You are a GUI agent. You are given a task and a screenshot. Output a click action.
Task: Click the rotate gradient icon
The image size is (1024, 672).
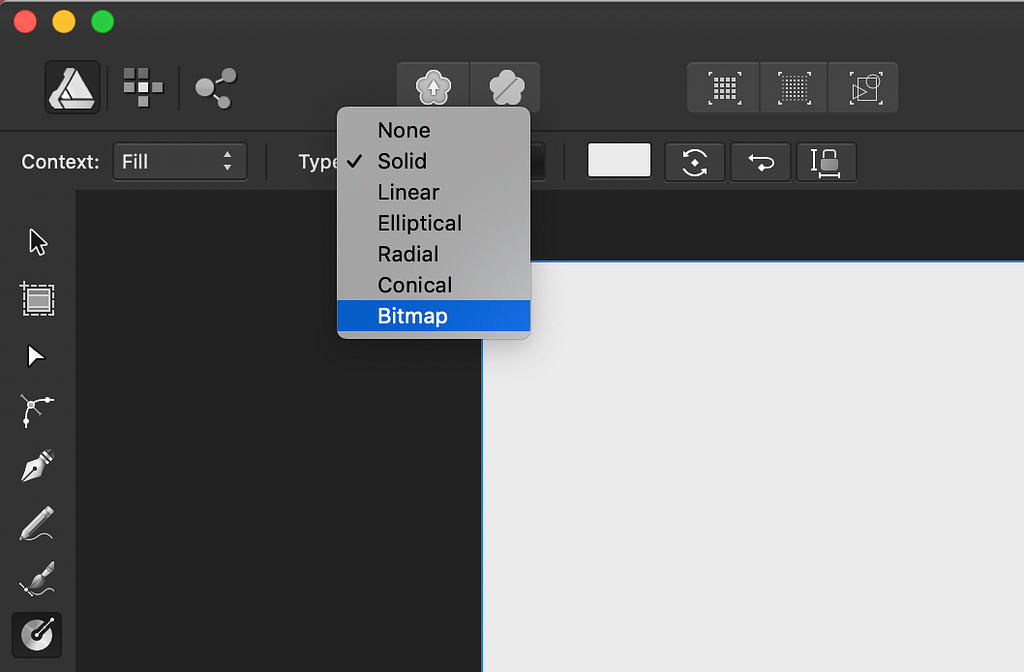pyautogui.click(x=695, y=162)
